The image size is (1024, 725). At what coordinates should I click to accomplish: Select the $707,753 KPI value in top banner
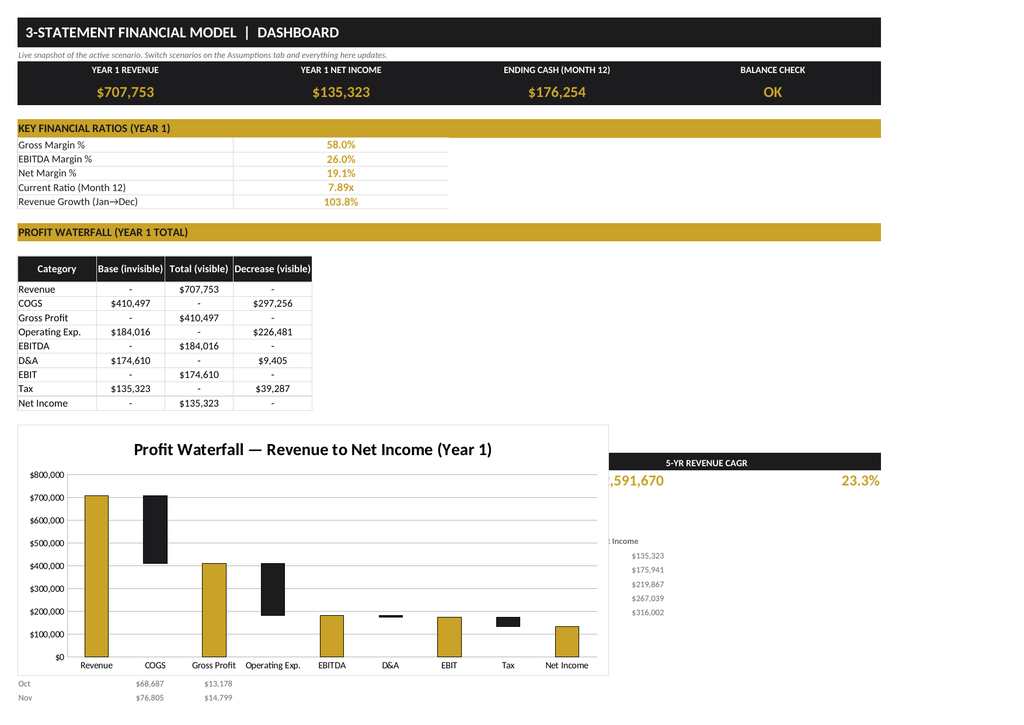(x=125, y=92)
